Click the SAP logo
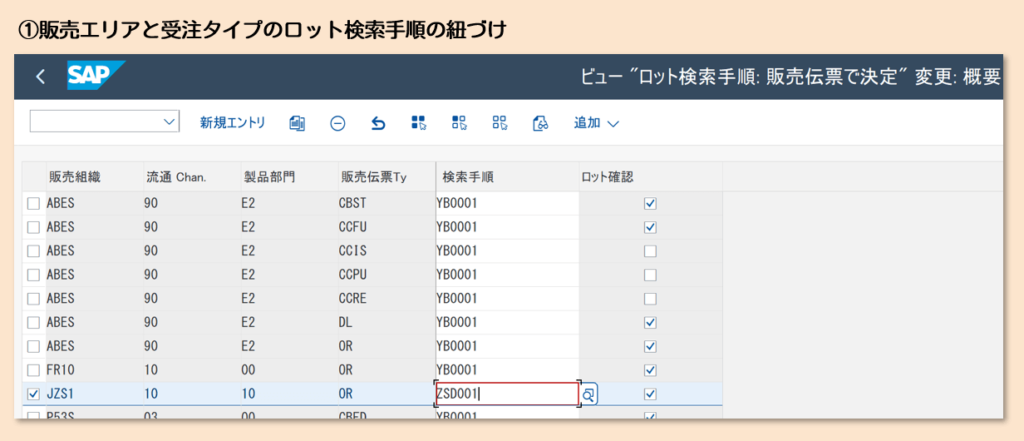This screenshot has height=441, width=1024. click(95, 76)
